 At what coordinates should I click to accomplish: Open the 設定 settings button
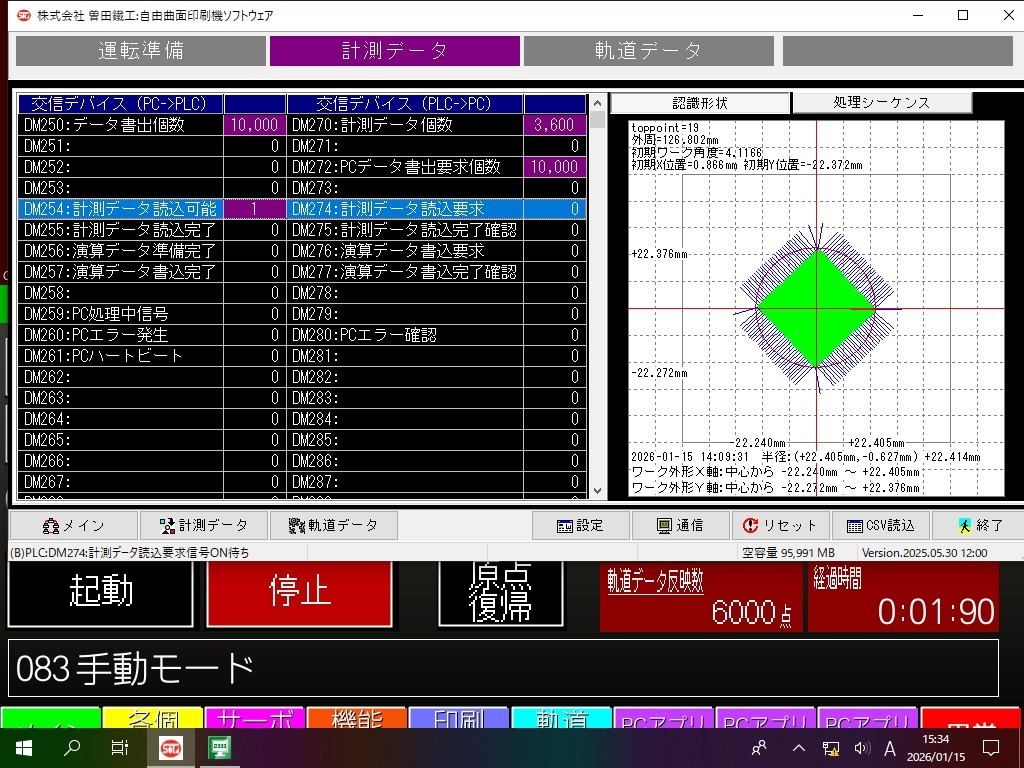[581, 526]
